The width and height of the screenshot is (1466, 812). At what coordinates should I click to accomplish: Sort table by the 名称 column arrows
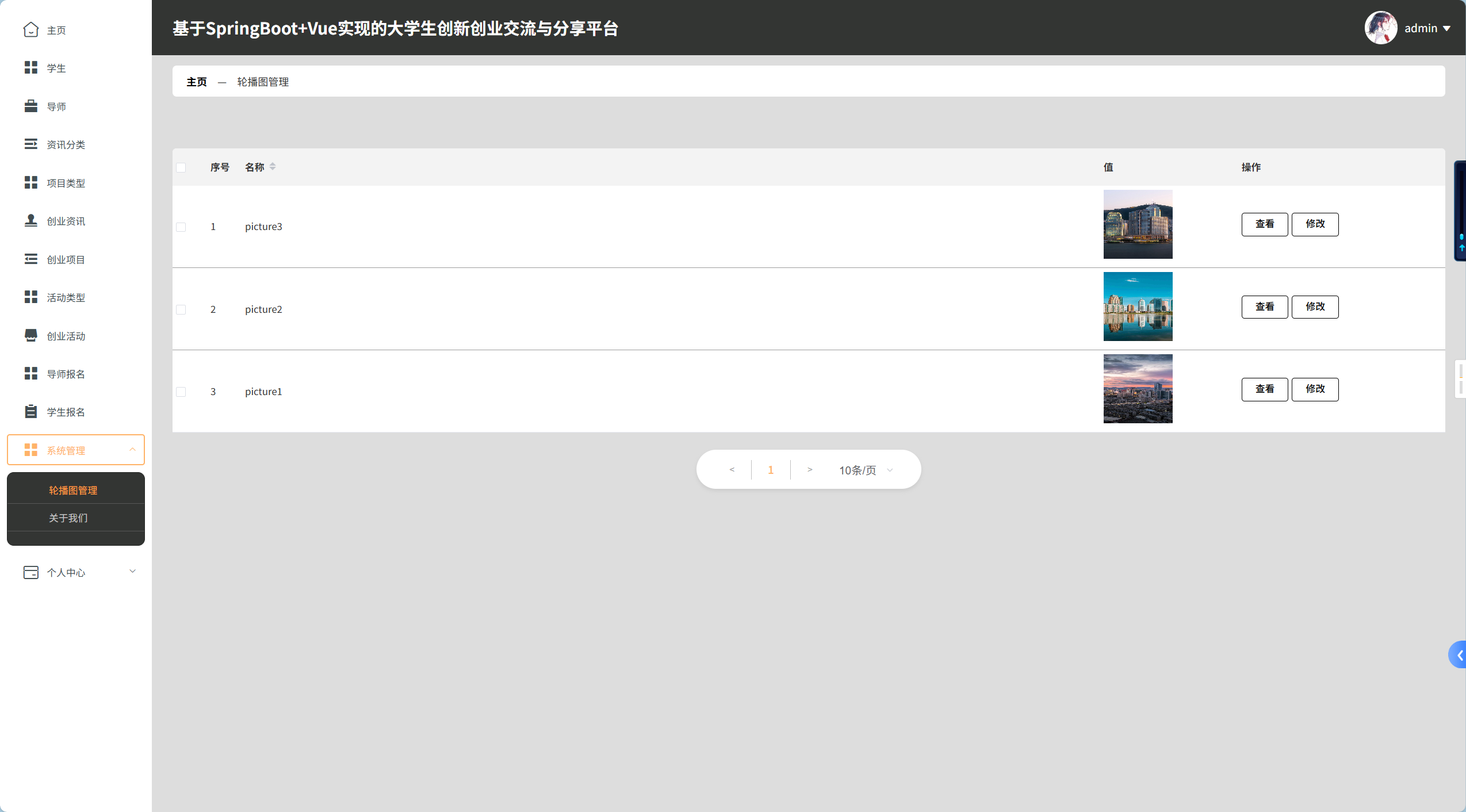point(273,167)
